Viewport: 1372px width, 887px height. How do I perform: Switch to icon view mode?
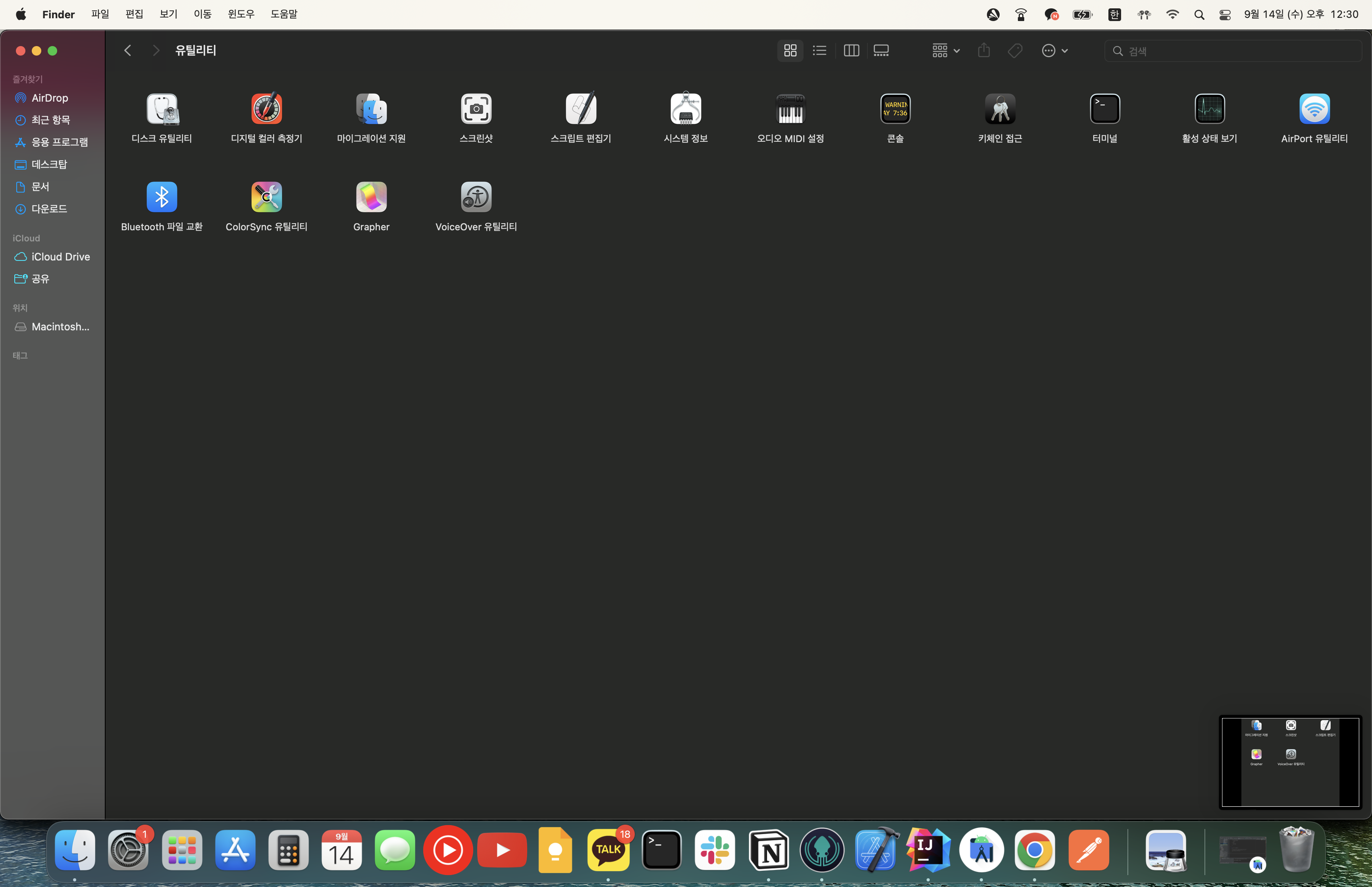point(790,51)
